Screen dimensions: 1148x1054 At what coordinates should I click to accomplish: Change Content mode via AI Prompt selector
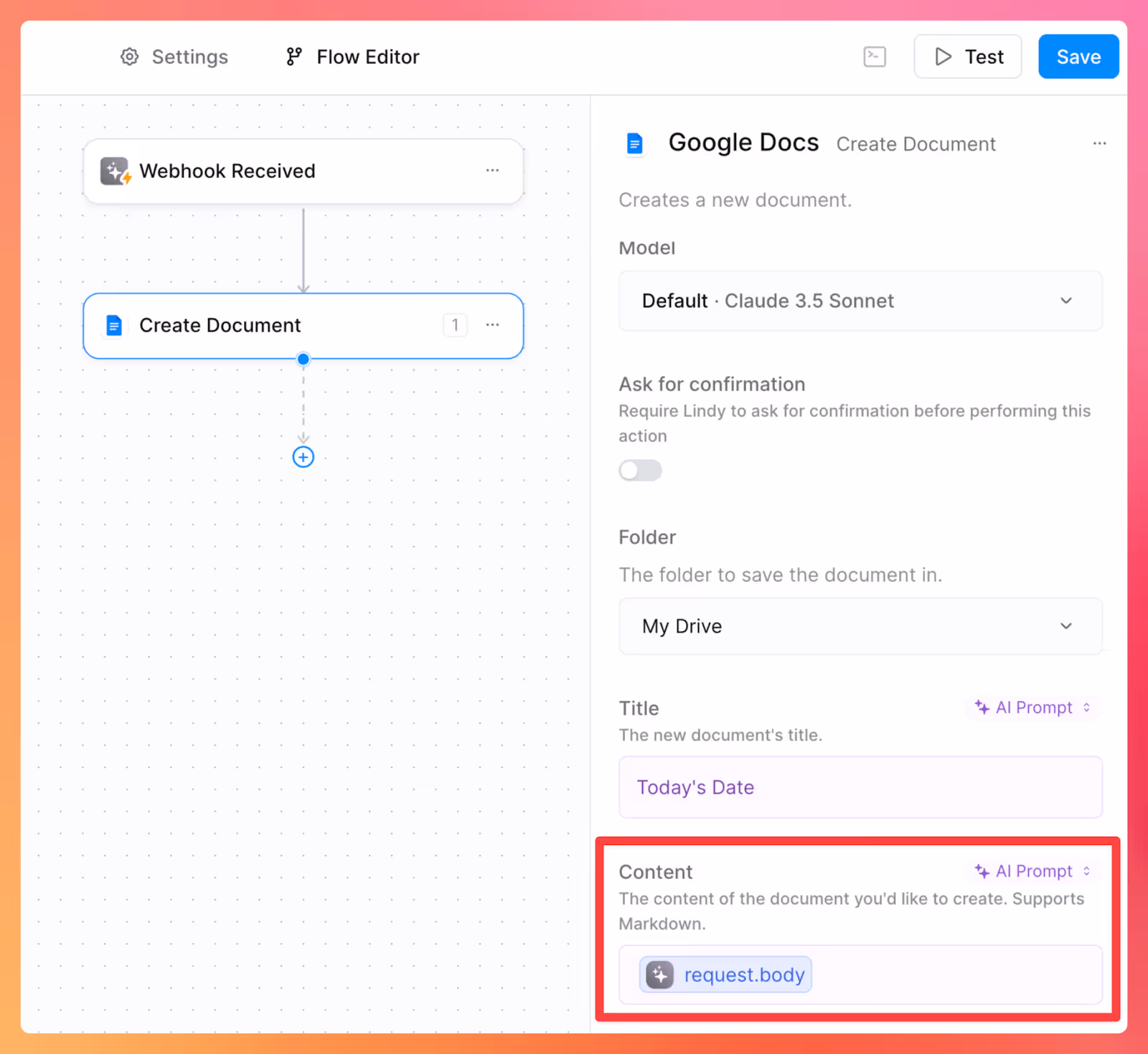[1032, 871]
